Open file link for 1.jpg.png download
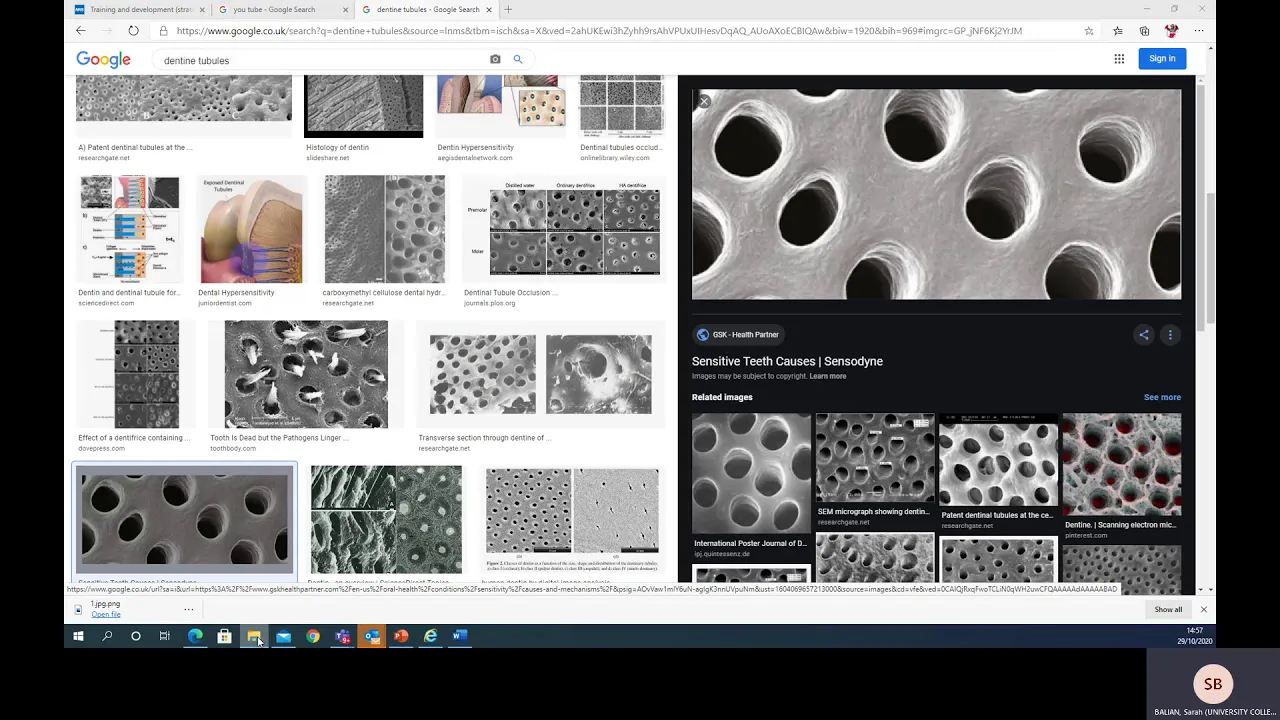1280x720 pixels. click(106, 614)
